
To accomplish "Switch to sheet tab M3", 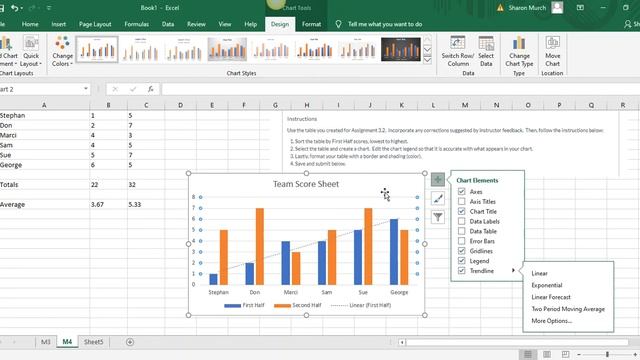I will 45,342.
